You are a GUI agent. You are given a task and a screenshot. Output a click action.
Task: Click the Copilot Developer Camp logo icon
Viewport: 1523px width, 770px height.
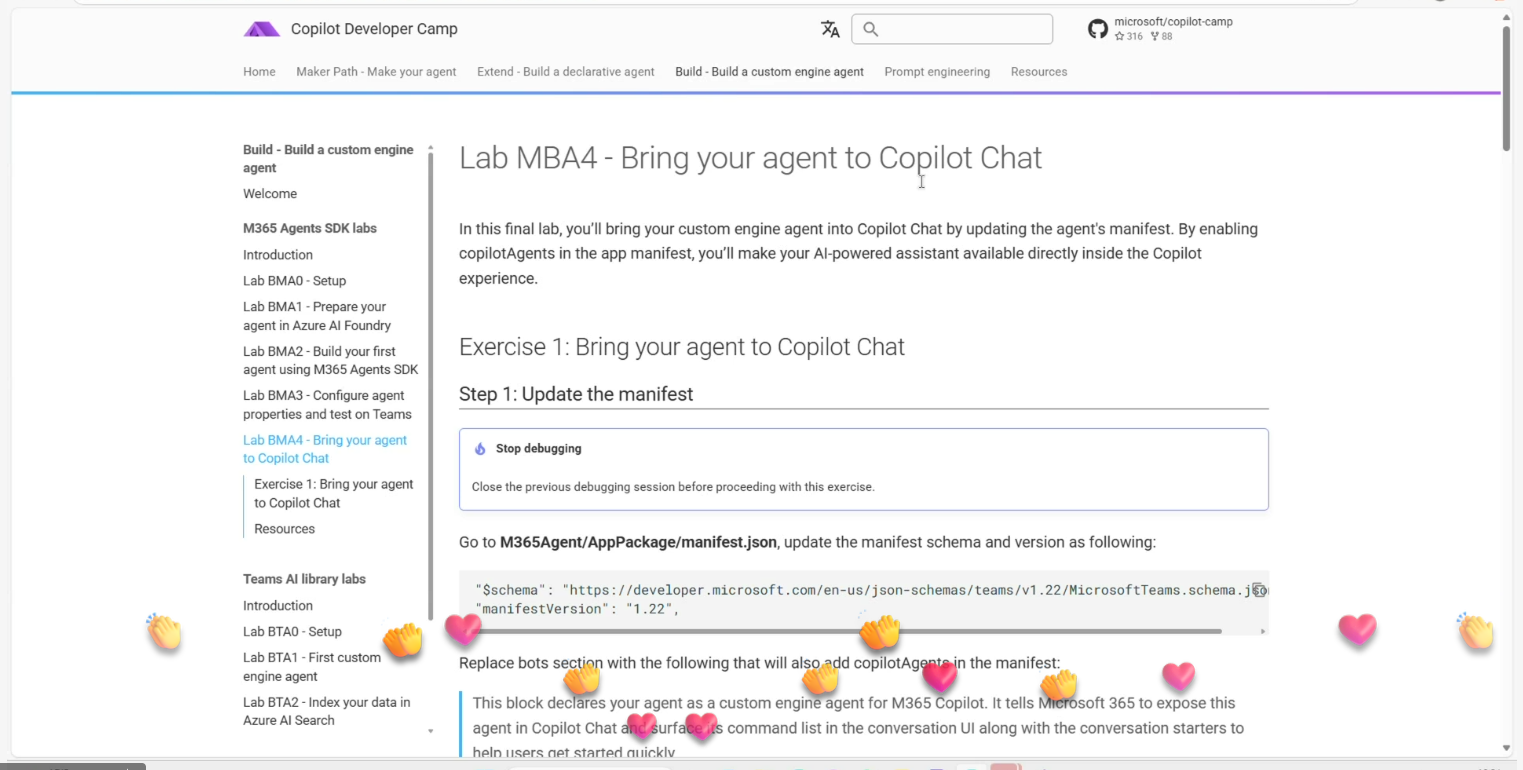[262, 29]
